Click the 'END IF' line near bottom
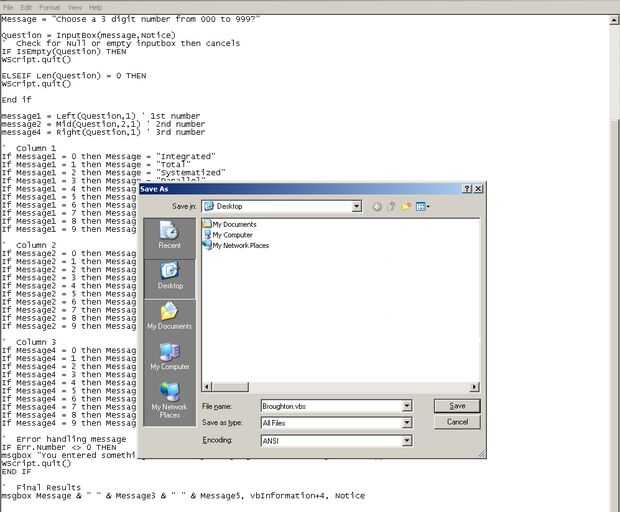Viewport: 620px width, 512px height. click(16, 471)
